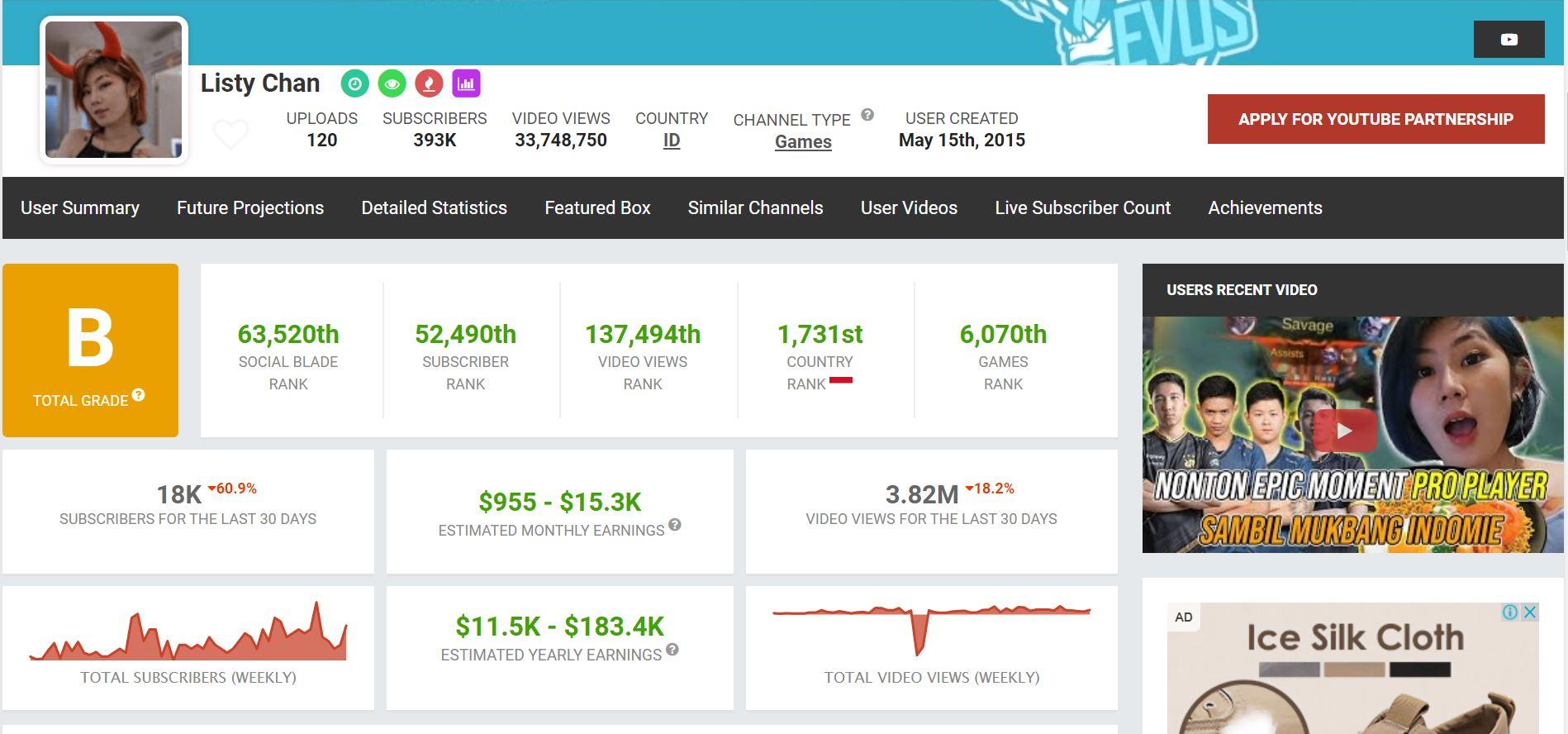
Task: Click May 15th, 2015 creation date
Action: tap(962, 140)
